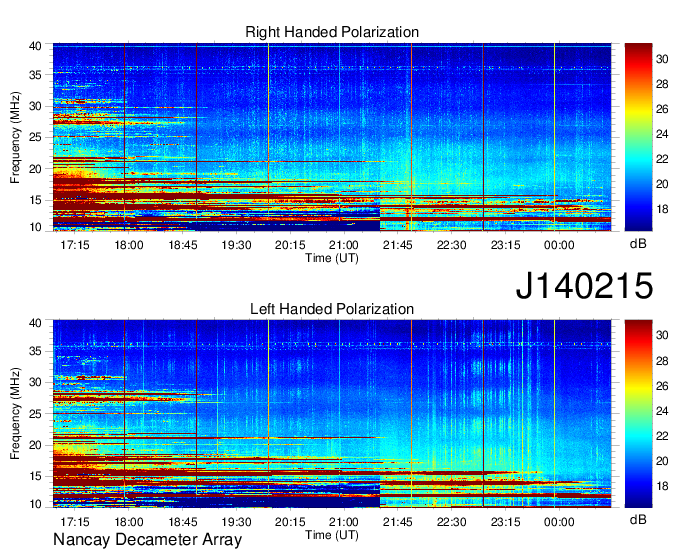Screen dimensions: 680x552
Task: Click the '22:30' time tick of Left Handed plot
Action: 451,522
